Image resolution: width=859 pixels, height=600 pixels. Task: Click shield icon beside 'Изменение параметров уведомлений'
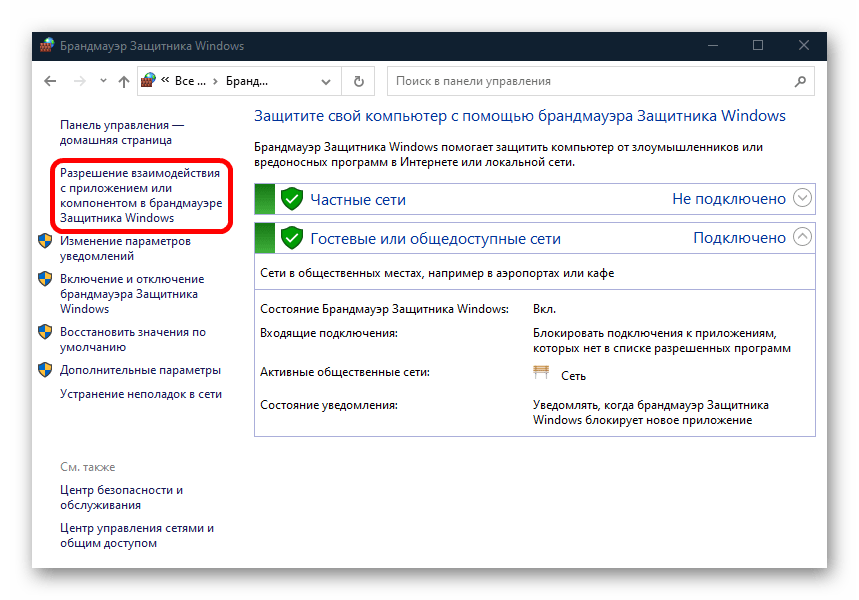45,241
